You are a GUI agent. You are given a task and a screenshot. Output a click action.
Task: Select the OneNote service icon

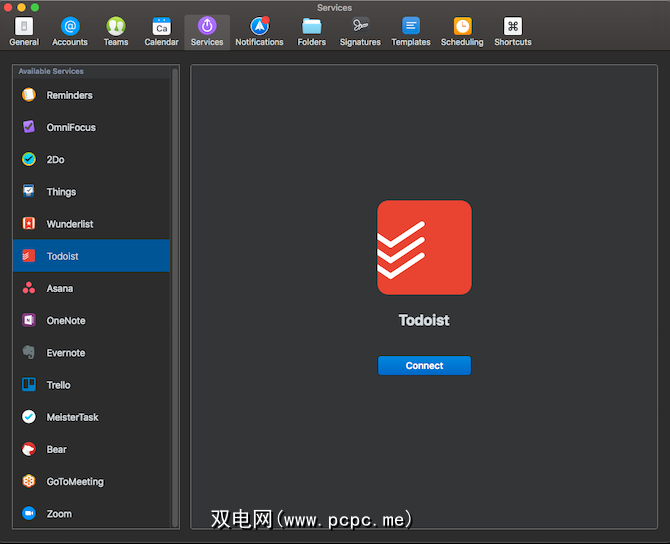click(28, 321)
